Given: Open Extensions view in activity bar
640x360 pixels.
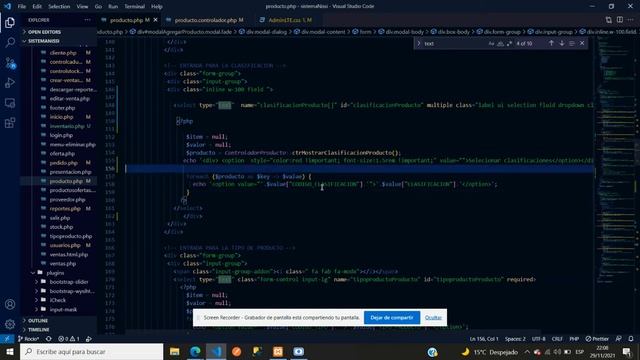Looking at the screenshot, I should pos(10,123).
